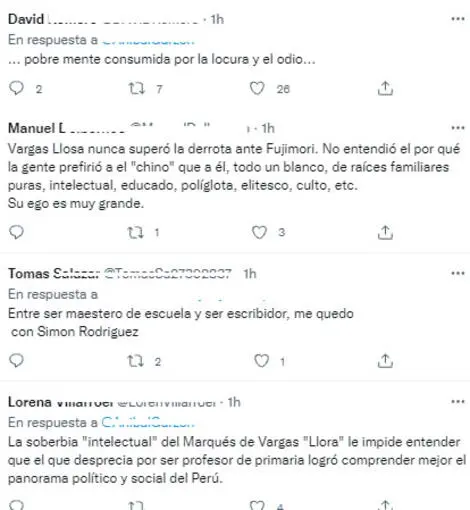Like Manuel's tweet with 3 likes
Image resolution: width=470 pixels, height=510 pixels.
click(x=259, y=232)
